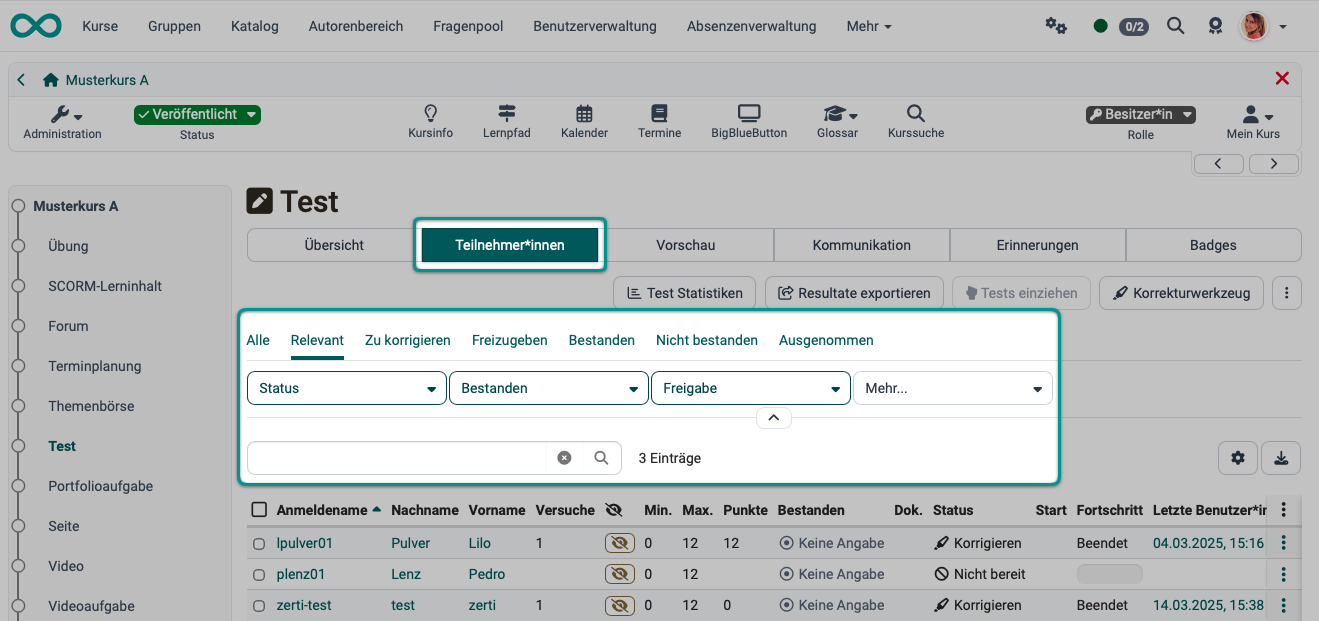Open the Mehr... filter dropdown
This screenshot has height=621, width=1319.
[x=953, y=388]
